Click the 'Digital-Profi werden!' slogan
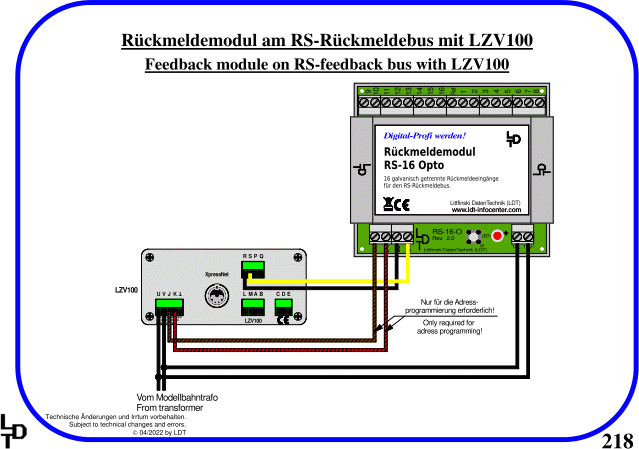 tap(424, 135)
